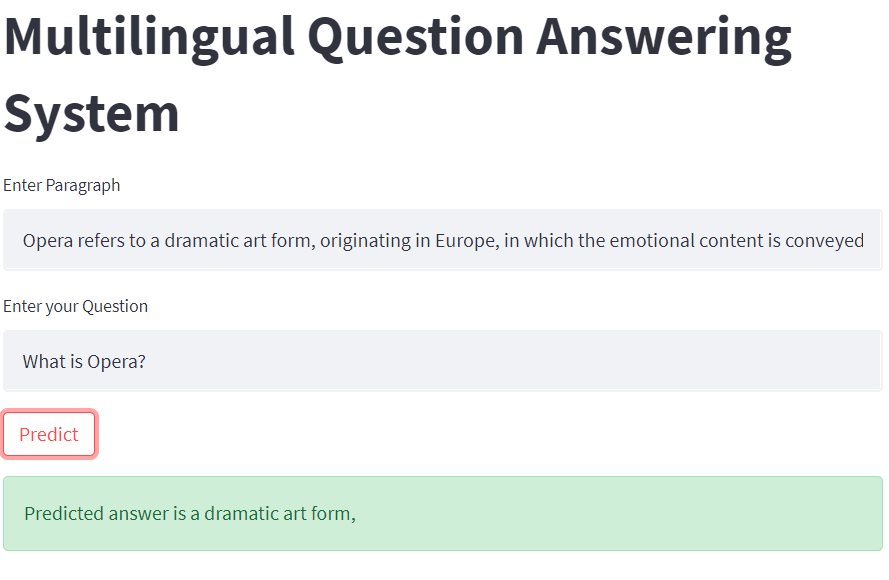889x580 pixels.
Task: Click the 'Enter Paragraph' label
Action: [x=61, y=185]
